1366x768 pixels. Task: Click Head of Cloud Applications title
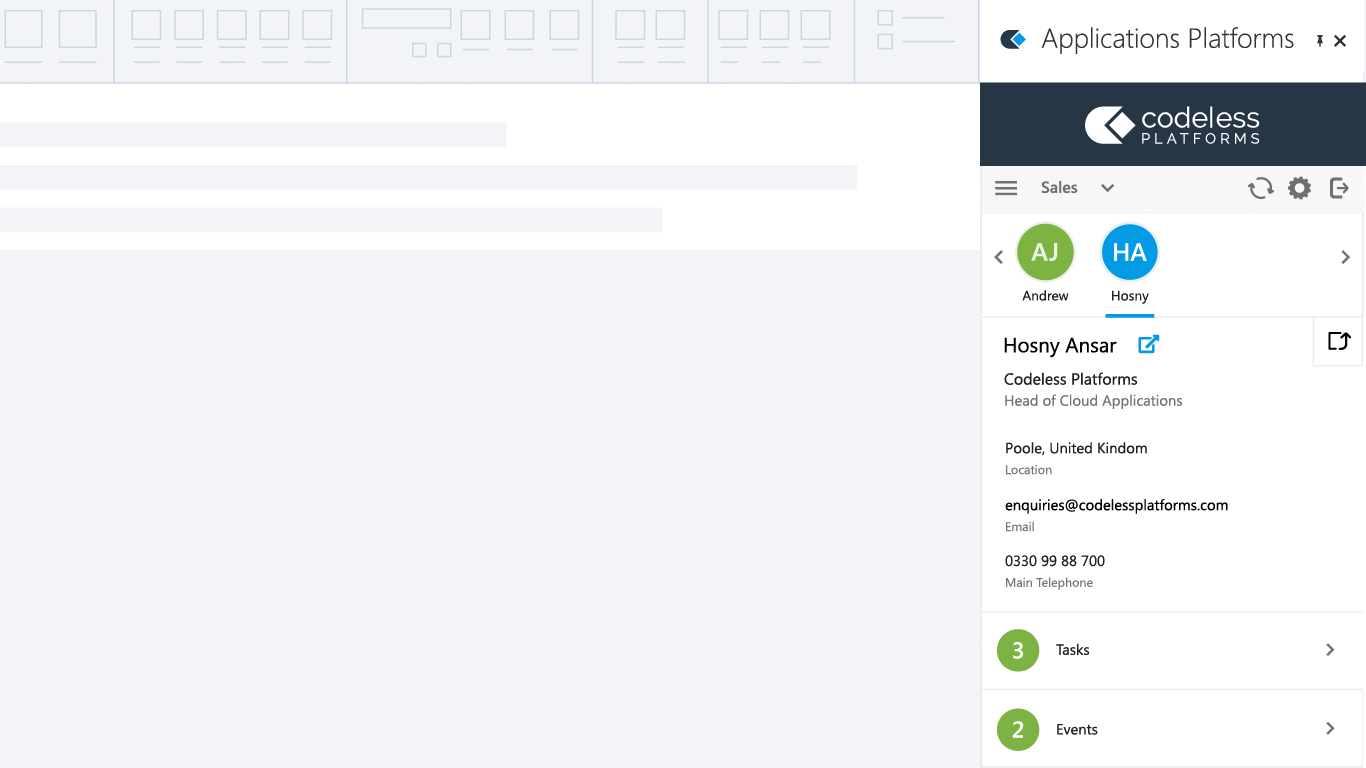coord(1093,401)
